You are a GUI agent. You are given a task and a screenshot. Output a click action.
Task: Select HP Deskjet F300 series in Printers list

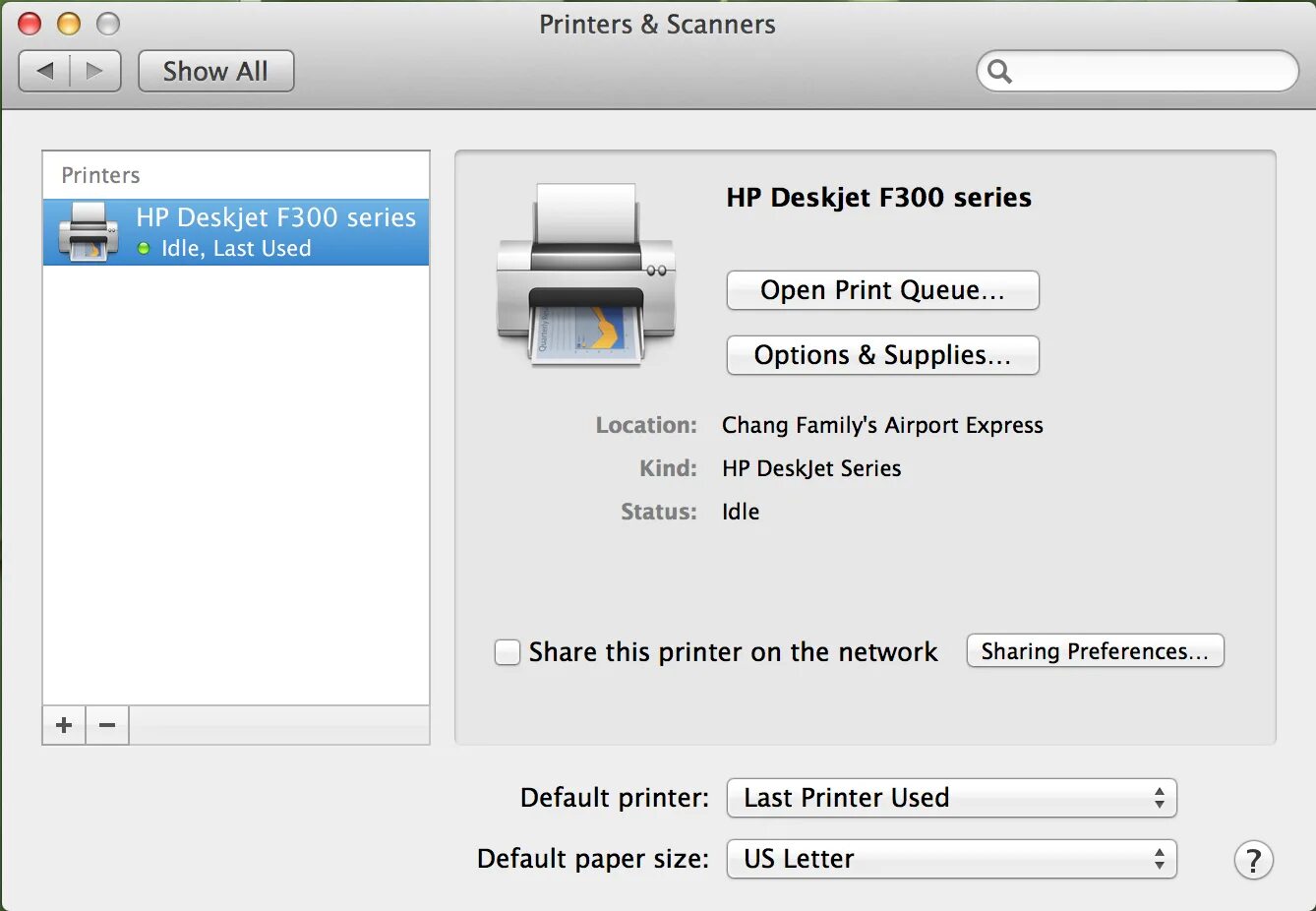pos(236,232)
